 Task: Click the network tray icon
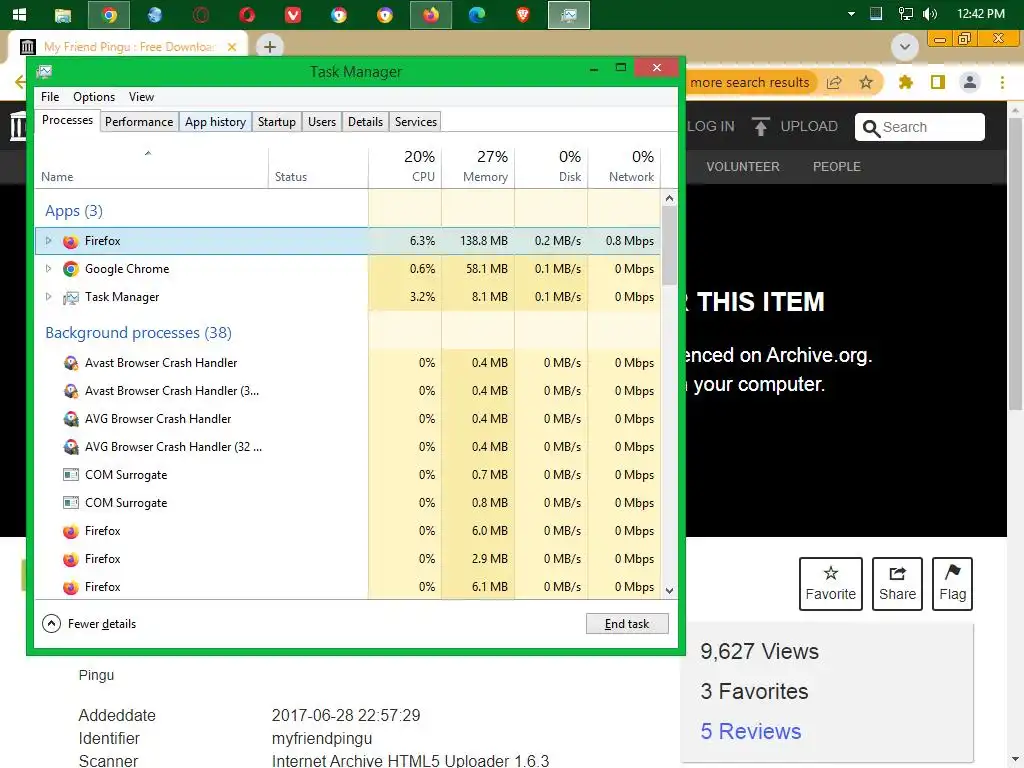[x=905, y=14]
